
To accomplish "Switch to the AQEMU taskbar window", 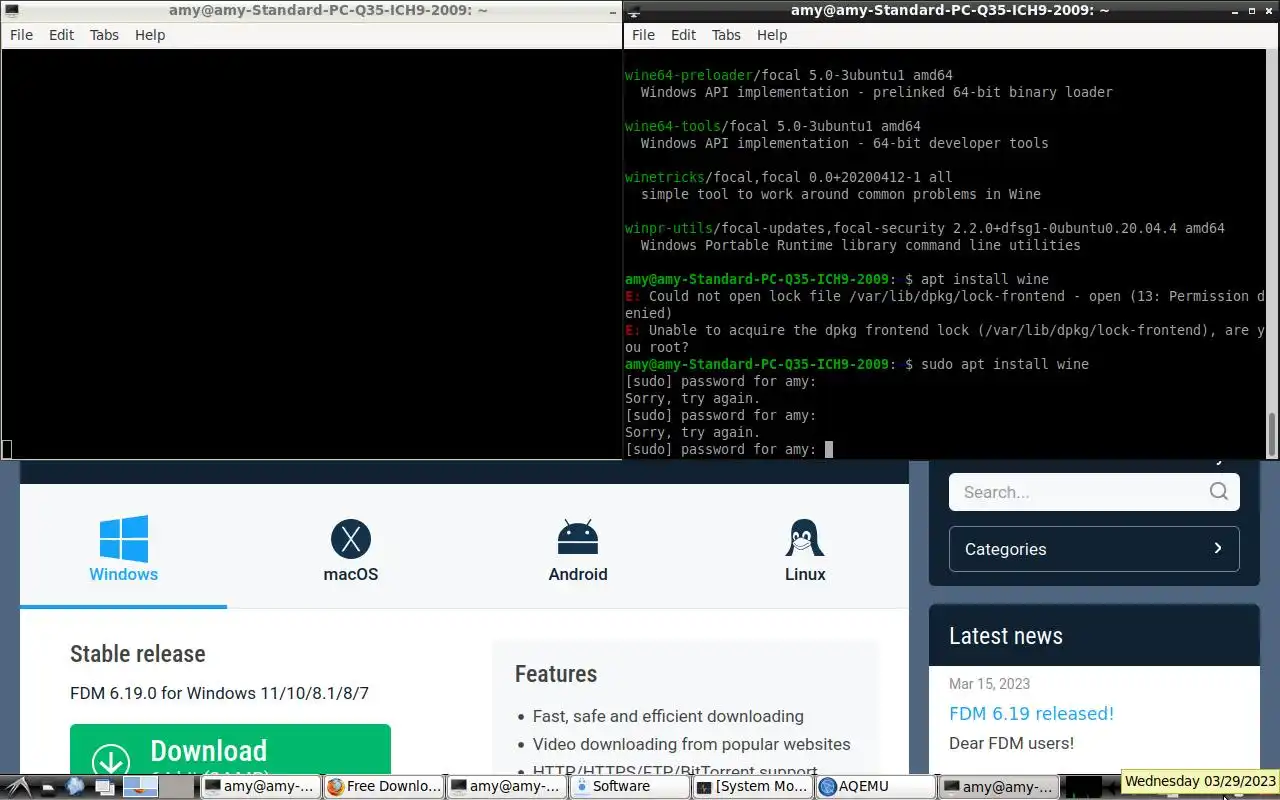I will (x=875, y=787).
